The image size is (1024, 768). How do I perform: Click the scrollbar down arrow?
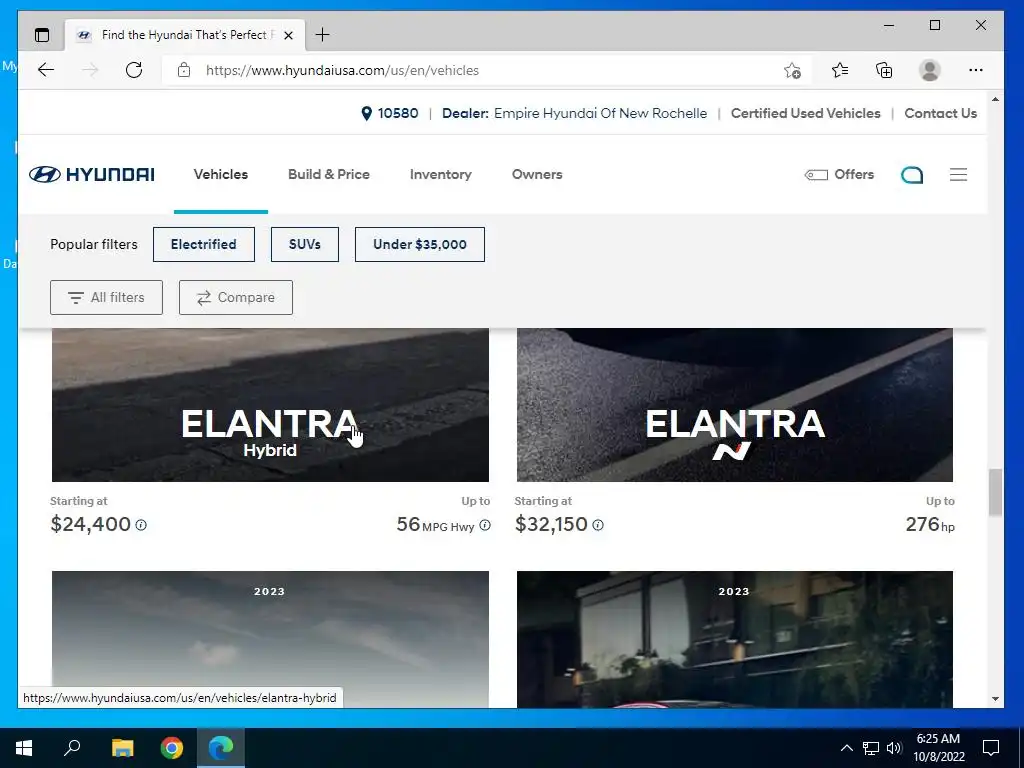coord(995,699)
